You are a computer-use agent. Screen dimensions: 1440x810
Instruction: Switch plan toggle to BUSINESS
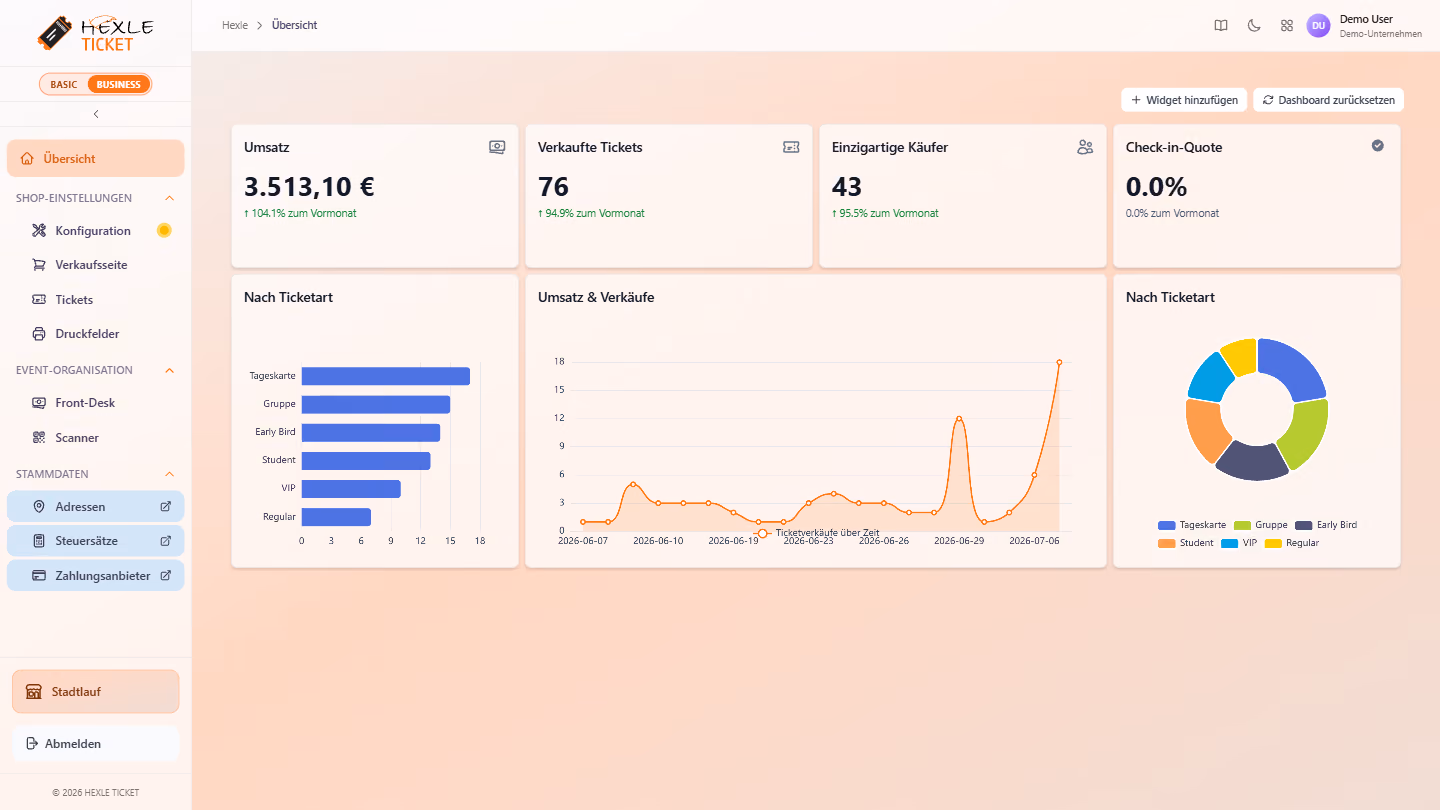pos(119,84)
